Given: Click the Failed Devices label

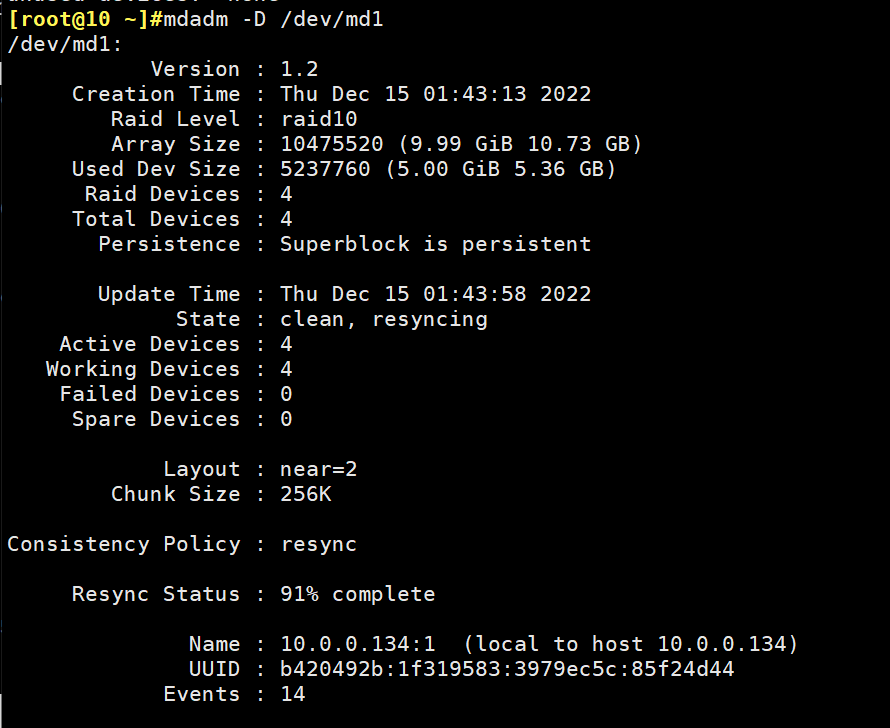Looking at the screenshot, I should click(x=150, y=394).
